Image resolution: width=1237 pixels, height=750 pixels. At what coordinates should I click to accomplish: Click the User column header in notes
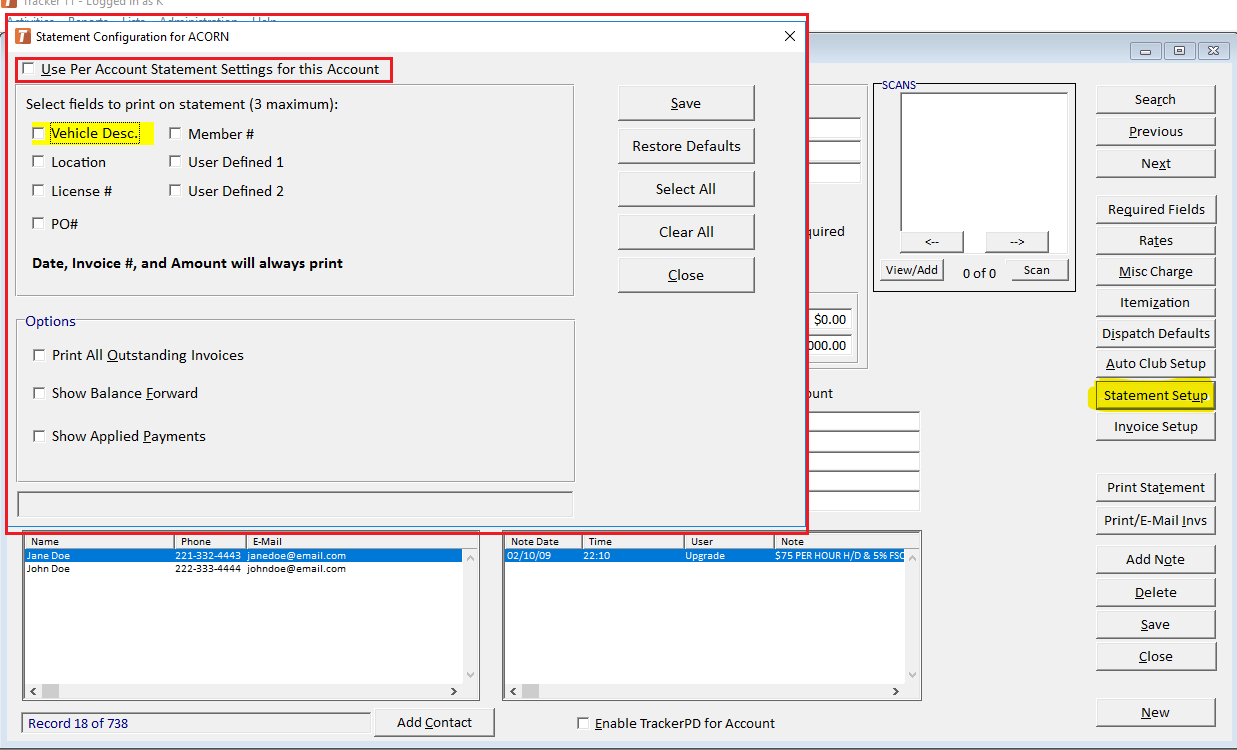729,541
